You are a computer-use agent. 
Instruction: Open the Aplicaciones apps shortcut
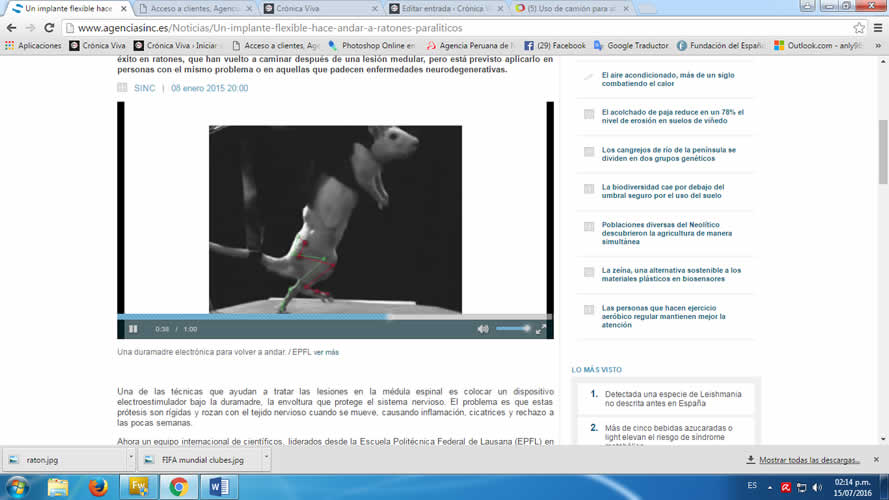coord(33,45)
